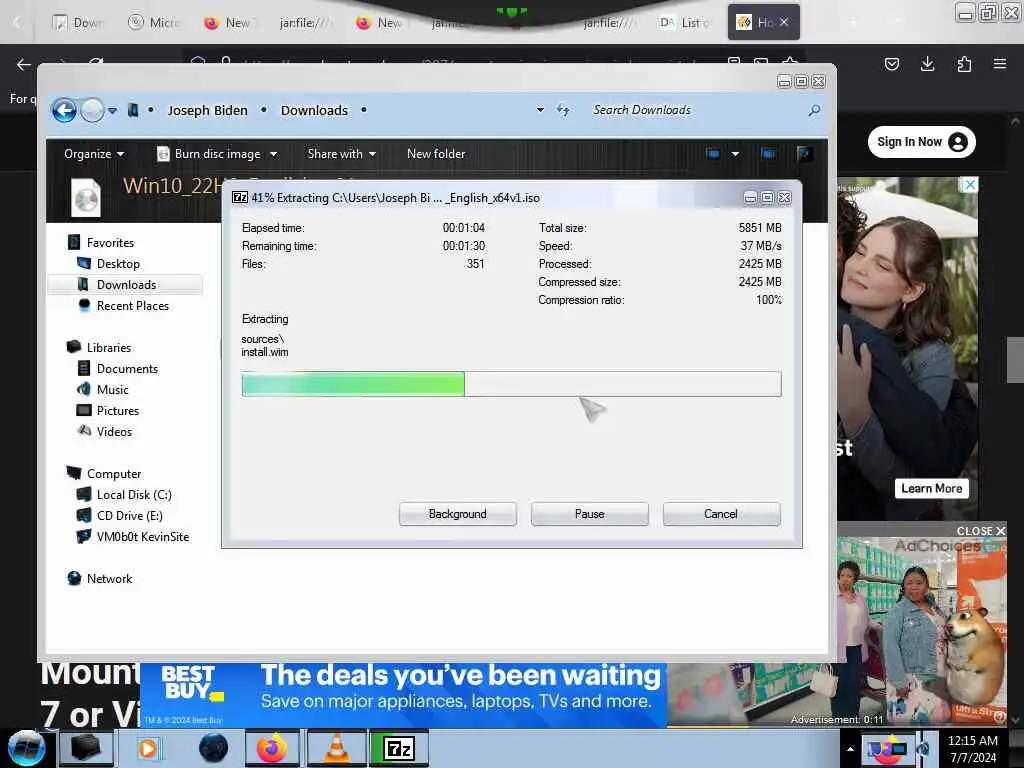Switch to the List browser tab
1024x768 pixels.
coord(684,22)
